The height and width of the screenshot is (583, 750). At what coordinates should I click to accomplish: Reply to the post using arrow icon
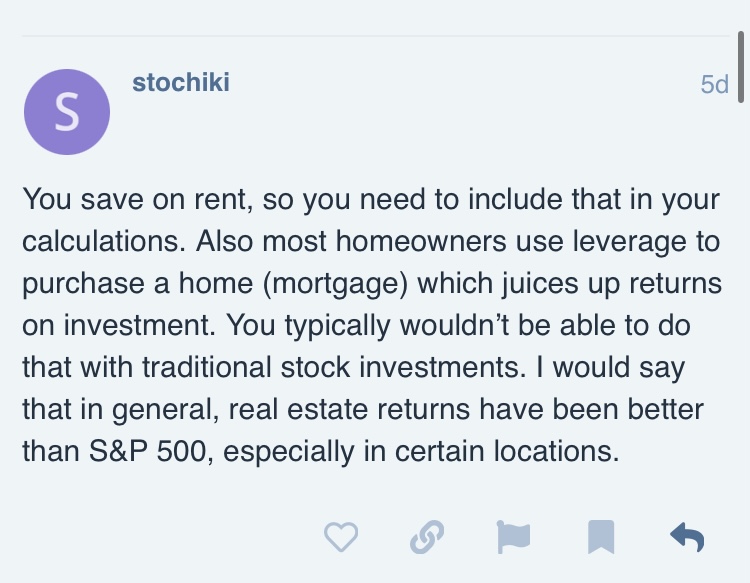point(687,537)
